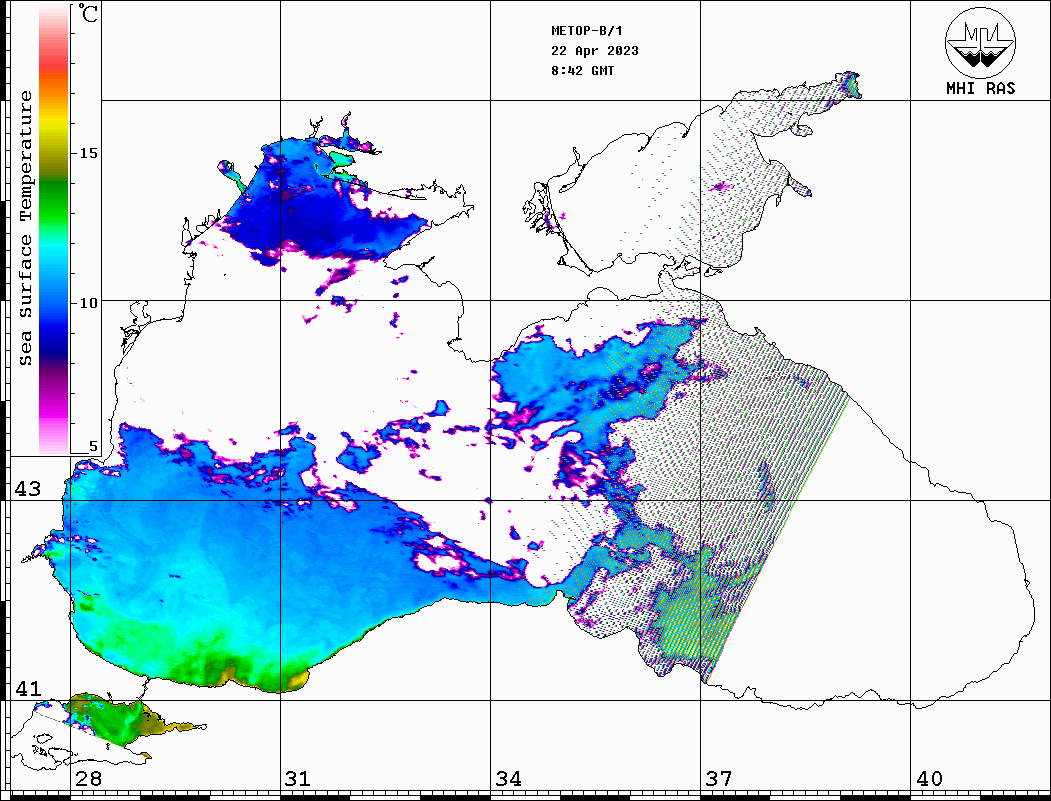Click the latitude label 41

click(27, 689)
